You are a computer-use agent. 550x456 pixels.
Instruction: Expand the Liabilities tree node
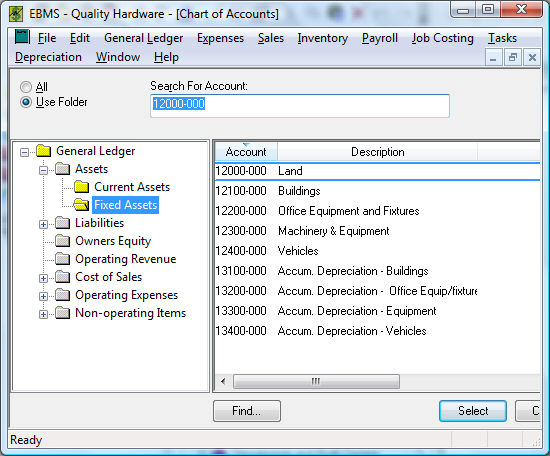[43, 224]
